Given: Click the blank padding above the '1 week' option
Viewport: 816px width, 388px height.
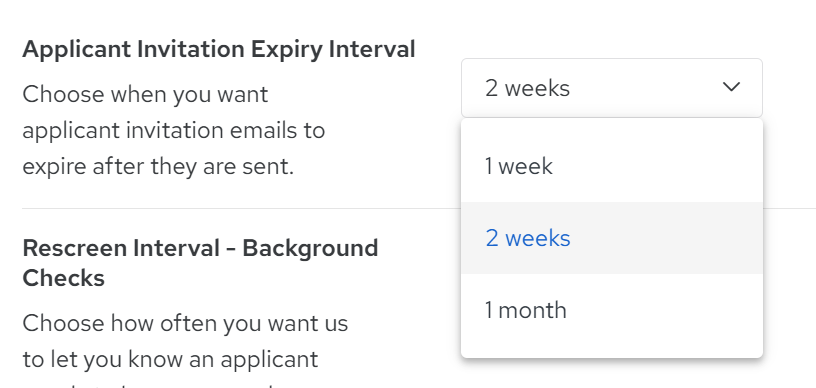Looking at the screenshot, I should pos(611,125).
